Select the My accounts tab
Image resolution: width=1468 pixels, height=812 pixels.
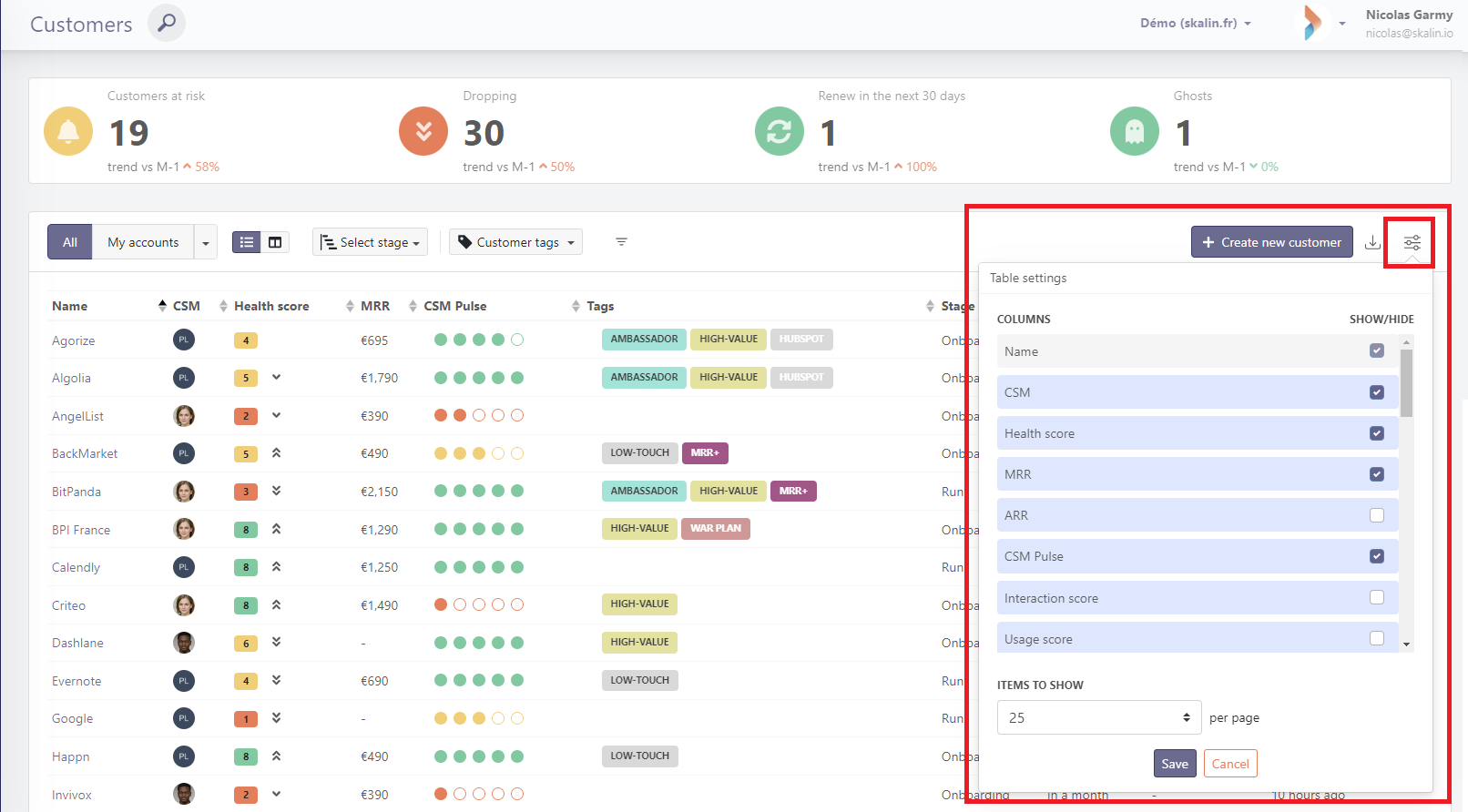(143, 242)
